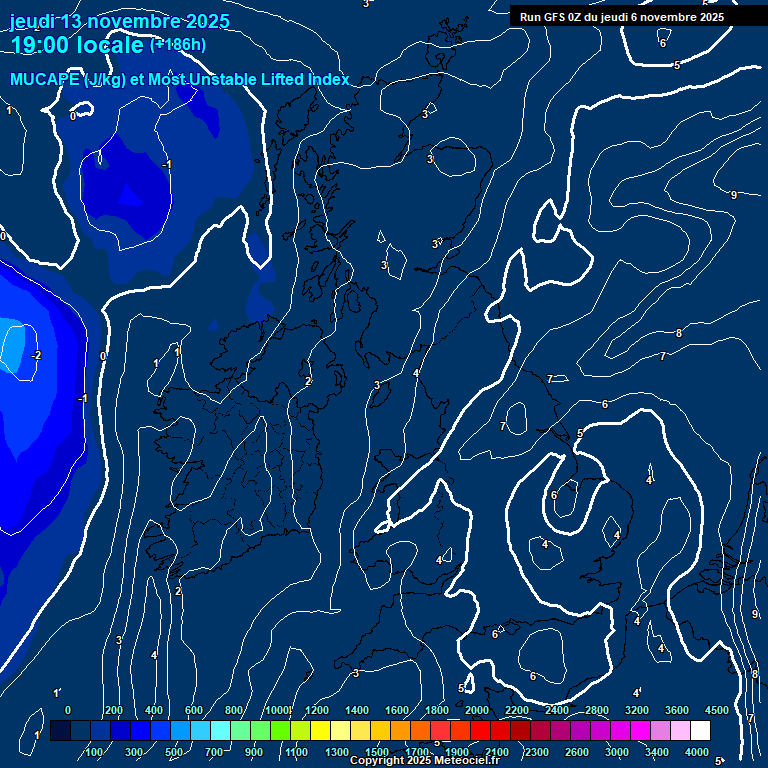Click the '19:00 locale' time label

pos(77,45)
